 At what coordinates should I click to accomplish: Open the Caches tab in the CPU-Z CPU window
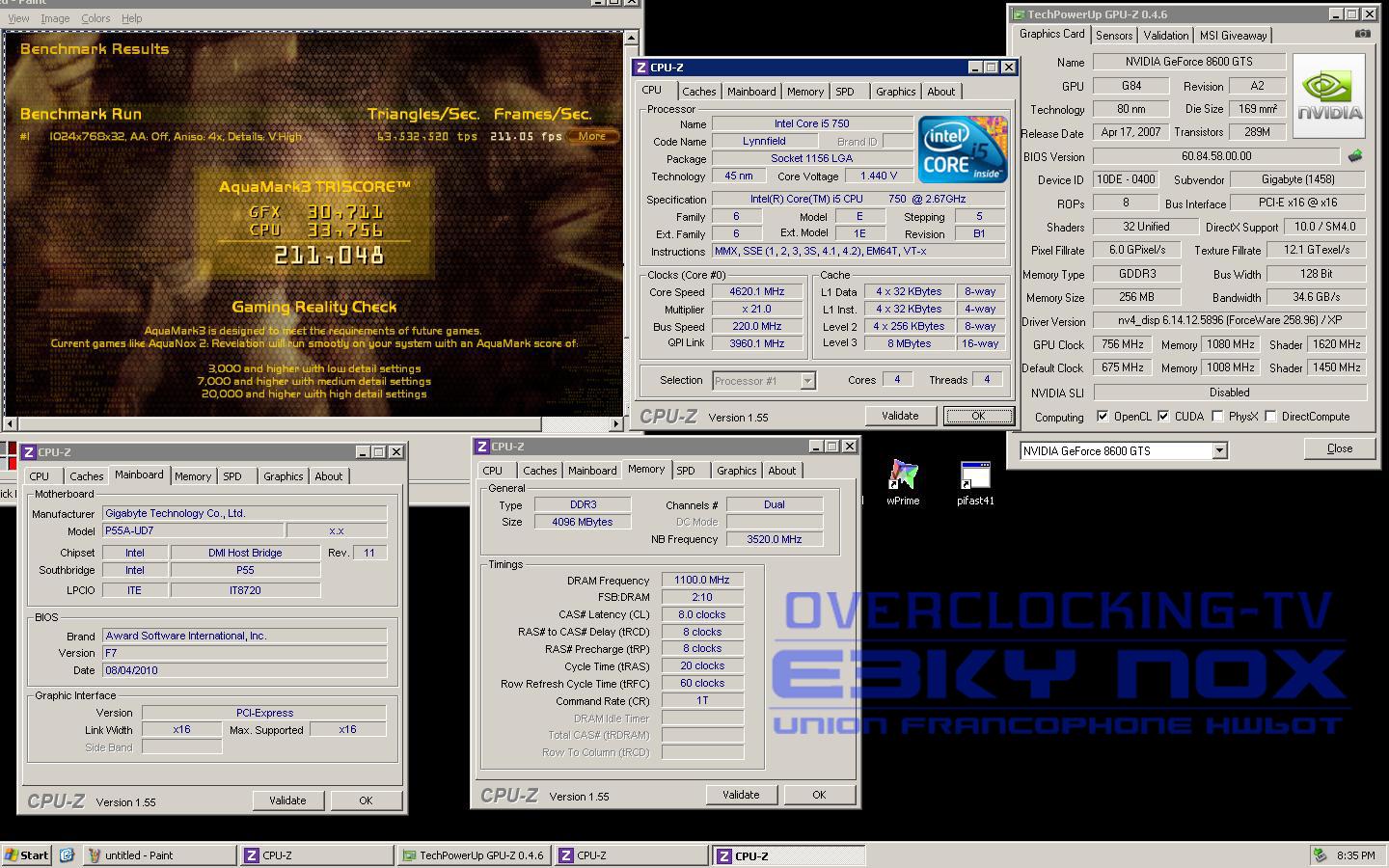699,92
